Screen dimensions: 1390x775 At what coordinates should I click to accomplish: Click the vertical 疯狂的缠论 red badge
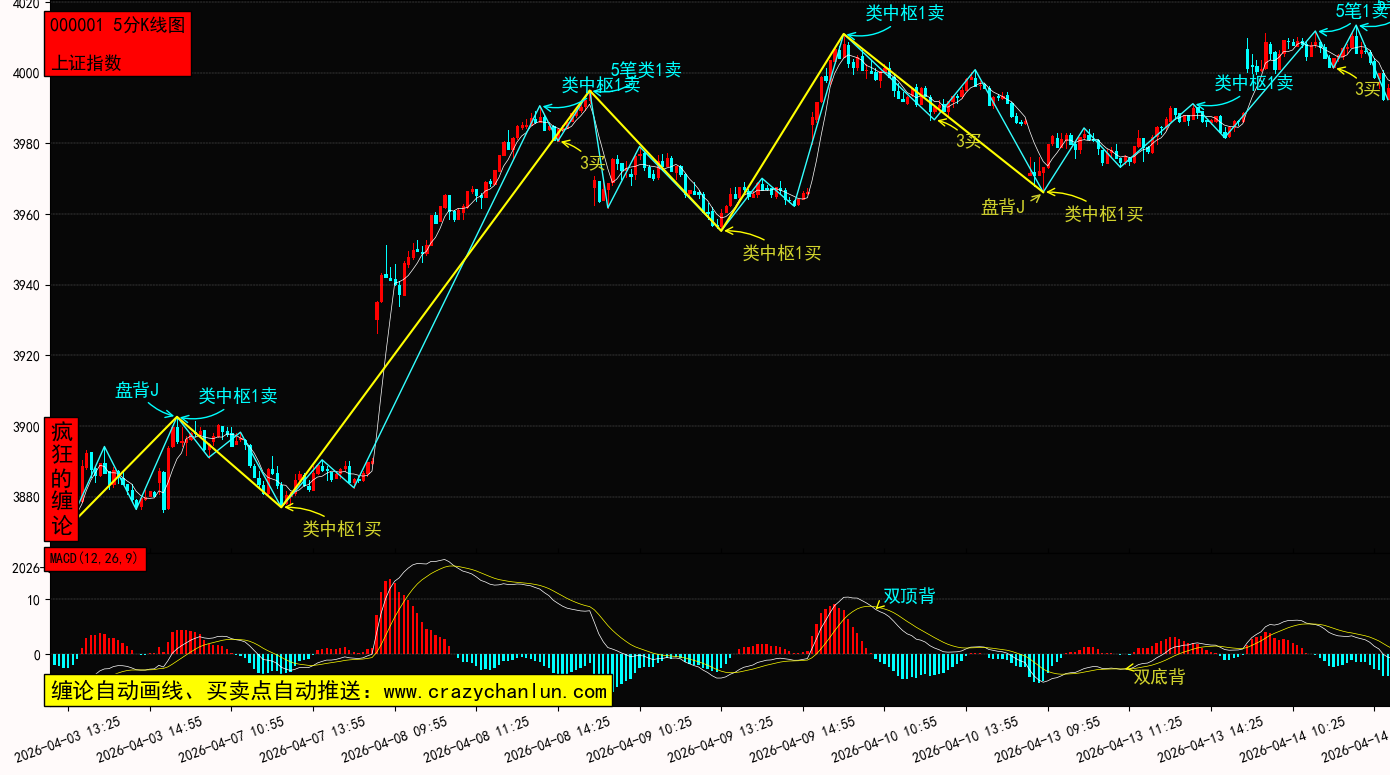pos(62,478)
